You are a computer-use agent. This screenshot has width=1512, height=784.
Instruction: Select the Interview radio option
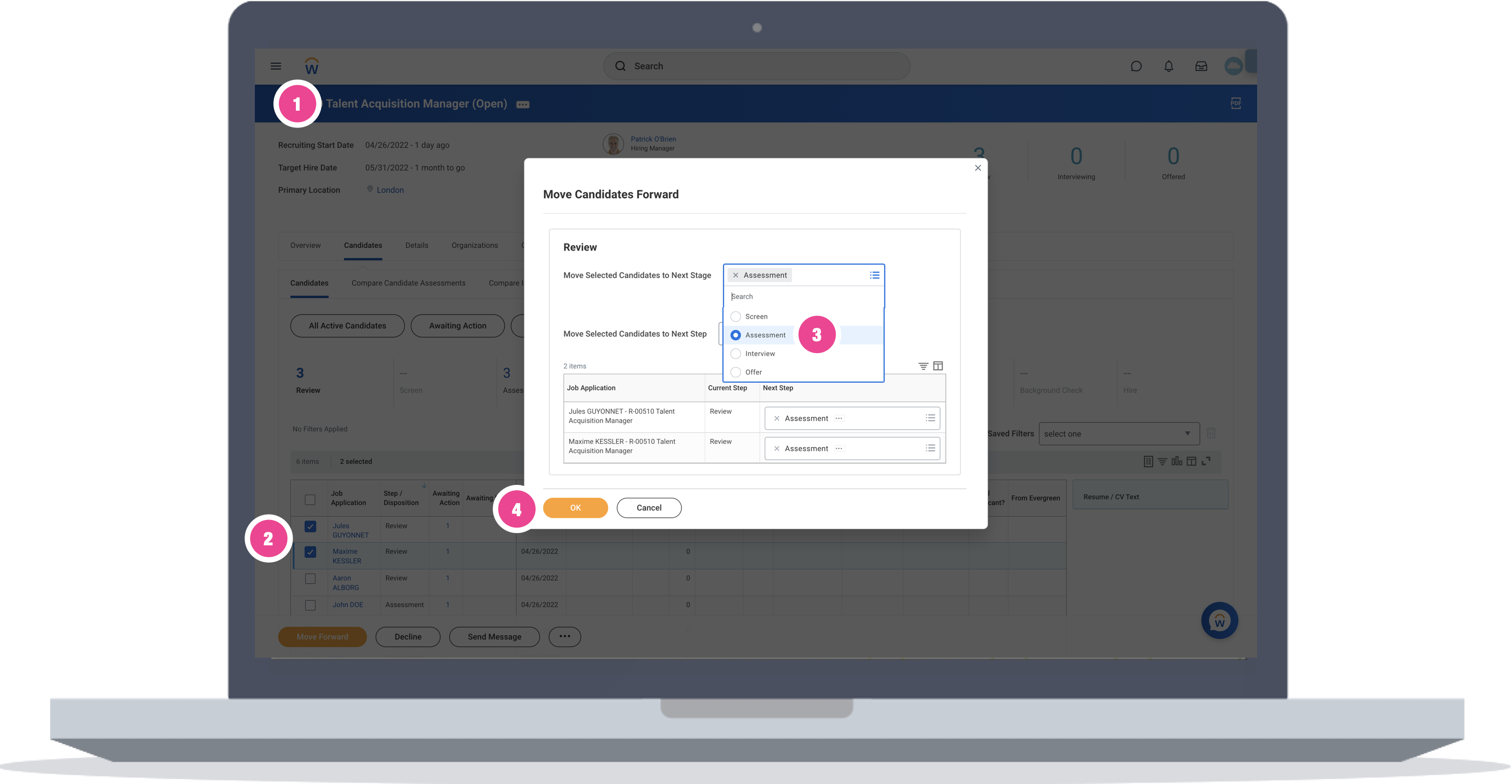[x=736, y=354]
